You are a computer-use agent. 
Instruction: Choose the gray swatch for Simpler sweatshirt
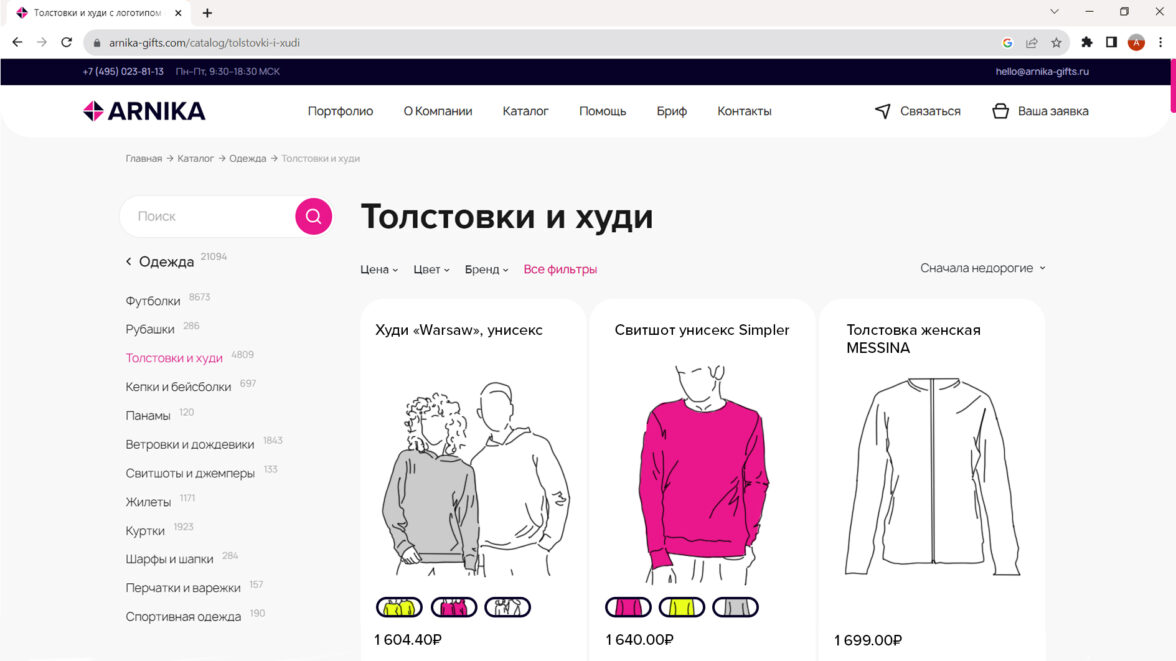coord(735,607)
